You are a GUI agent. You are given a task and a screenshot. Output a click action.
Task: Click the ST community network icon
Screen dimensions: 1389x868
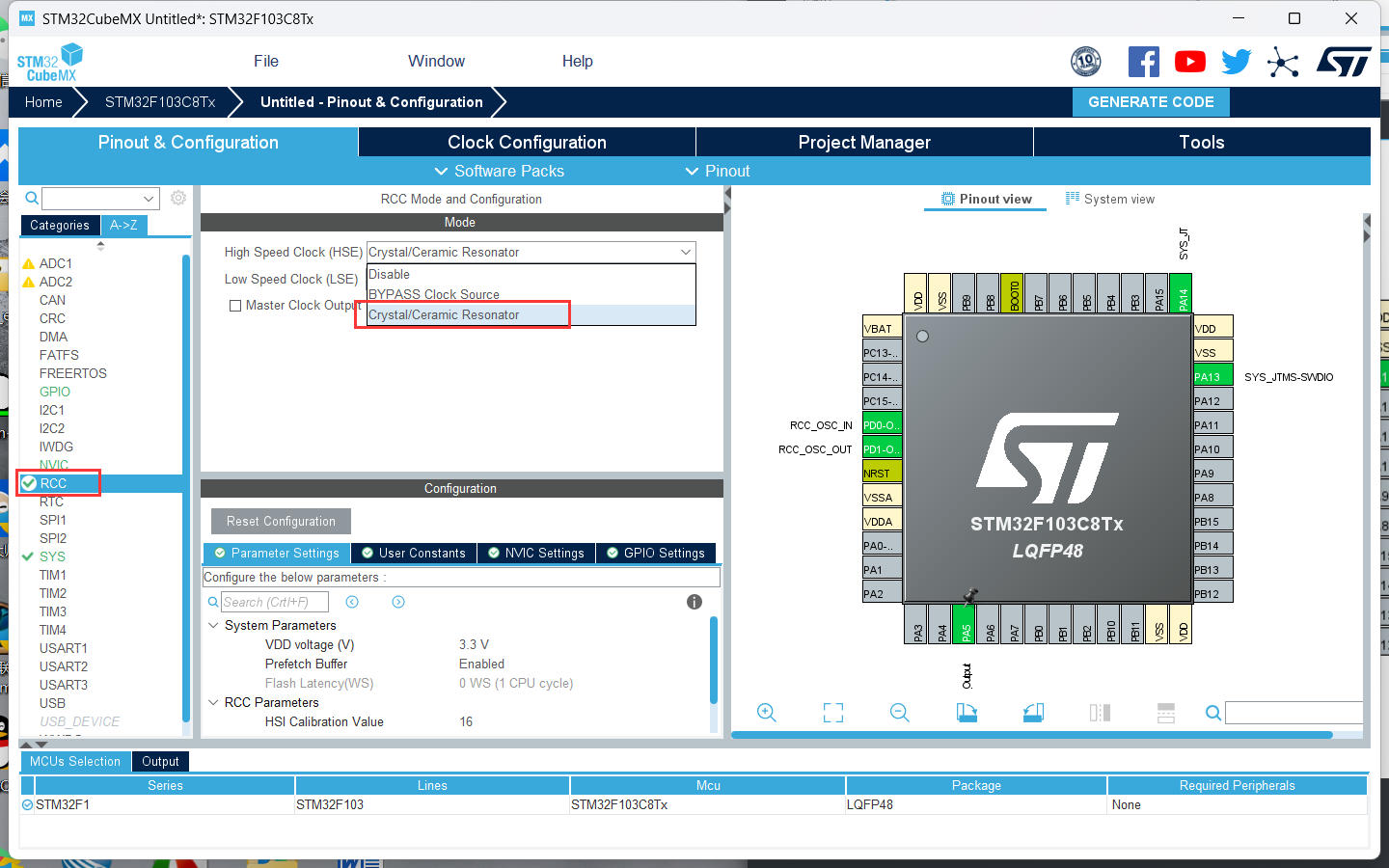coord(1283,62)
